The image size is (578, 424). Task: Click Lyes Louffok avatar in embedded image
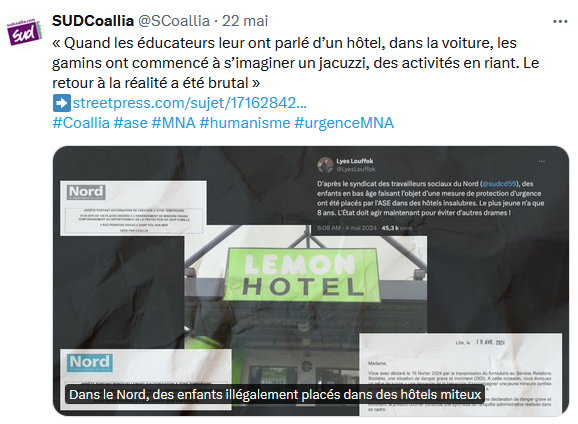[325, 164]
